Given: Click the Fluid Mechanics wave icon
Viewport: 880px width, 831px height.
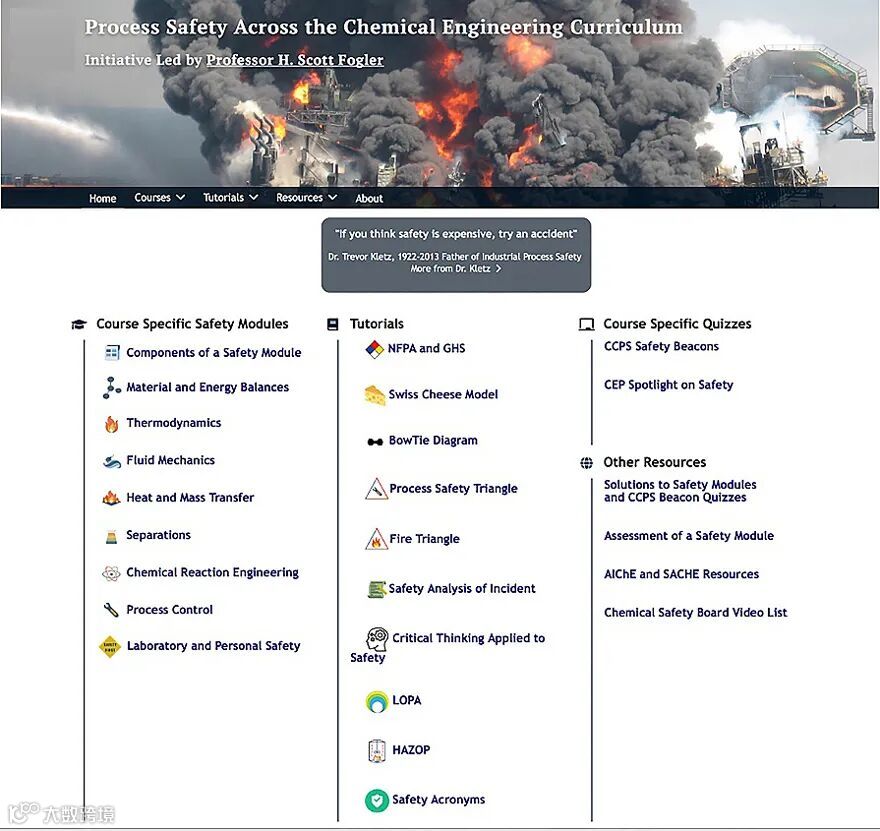Looking at the screenshot, I should (112, 461).
